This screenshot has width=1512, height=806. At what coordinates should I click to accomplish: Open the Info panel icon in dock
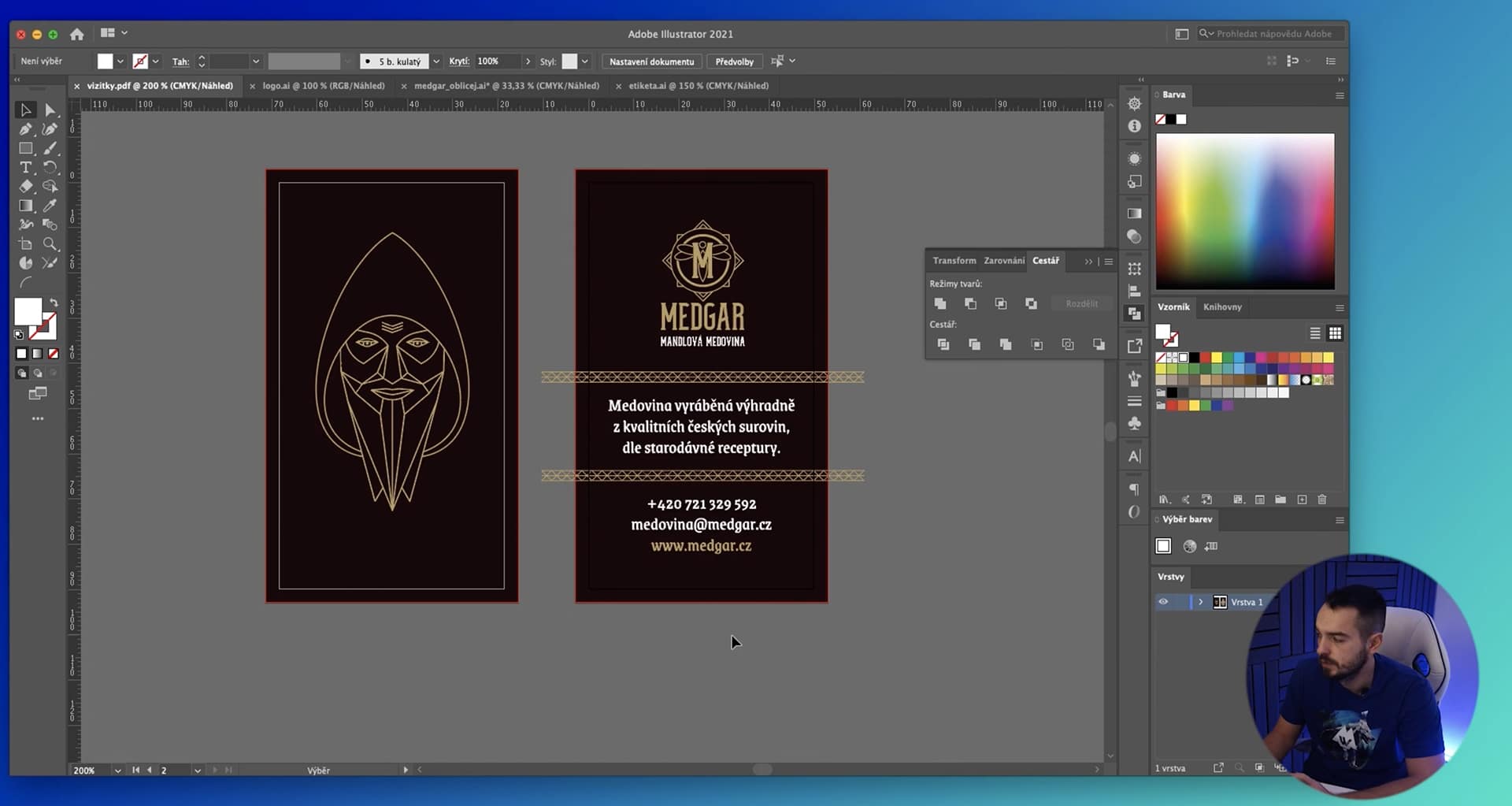pos(1134,126)
